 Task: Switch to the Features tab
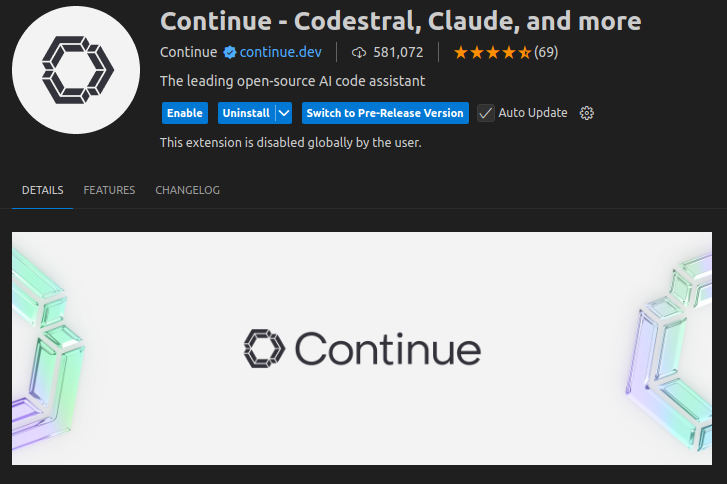[109, 190]
